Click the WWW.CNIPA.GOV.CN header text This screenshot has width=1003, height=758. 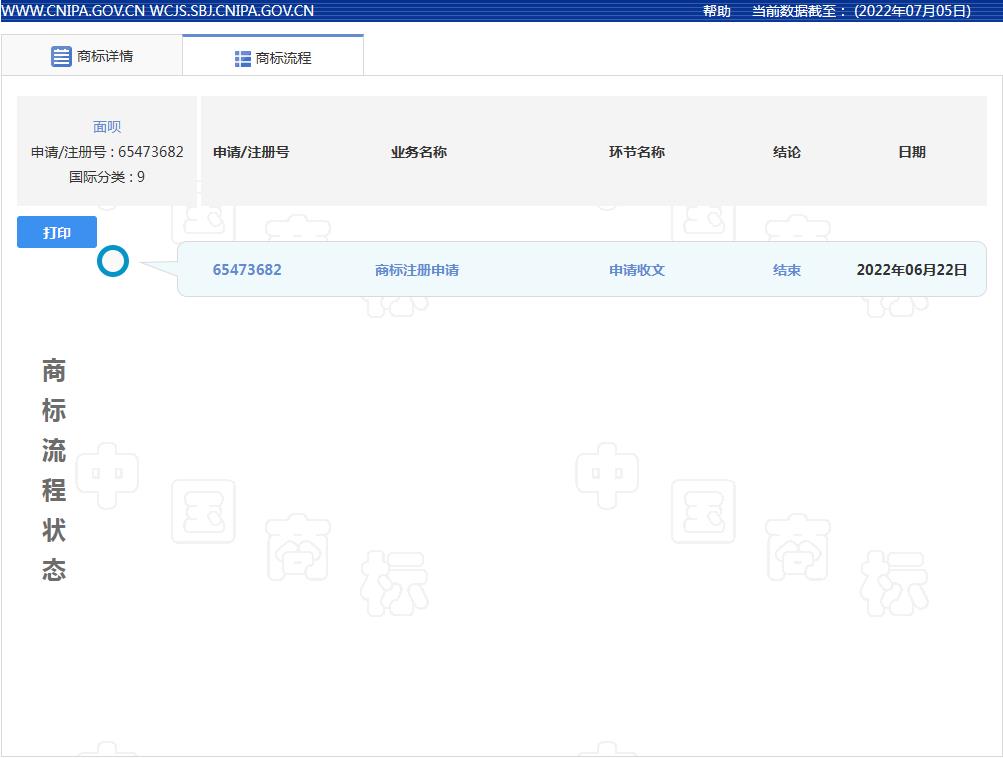click(73, 11)
